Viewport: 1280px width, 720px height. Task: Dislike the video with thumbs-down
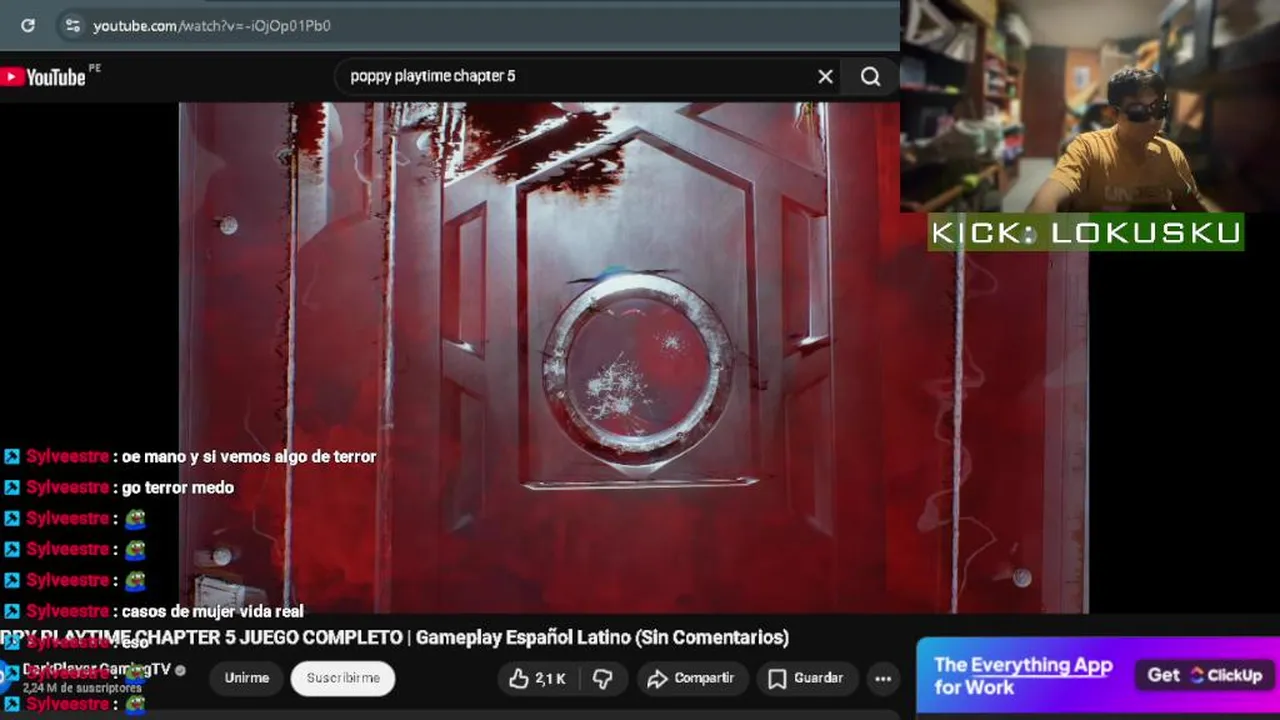(x=603, y=679)
